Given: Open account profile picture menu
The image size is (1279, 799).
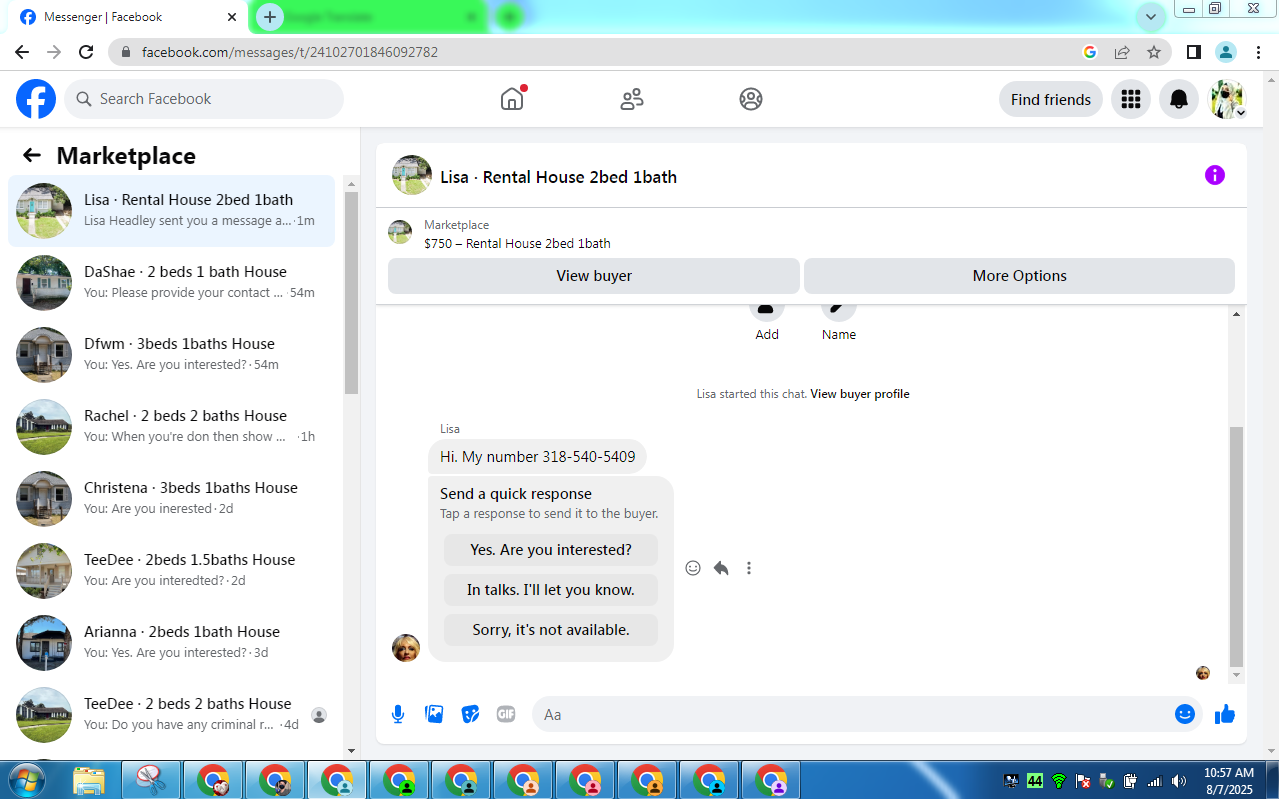Looking at the screenshot, I should tap(1227, 99).
